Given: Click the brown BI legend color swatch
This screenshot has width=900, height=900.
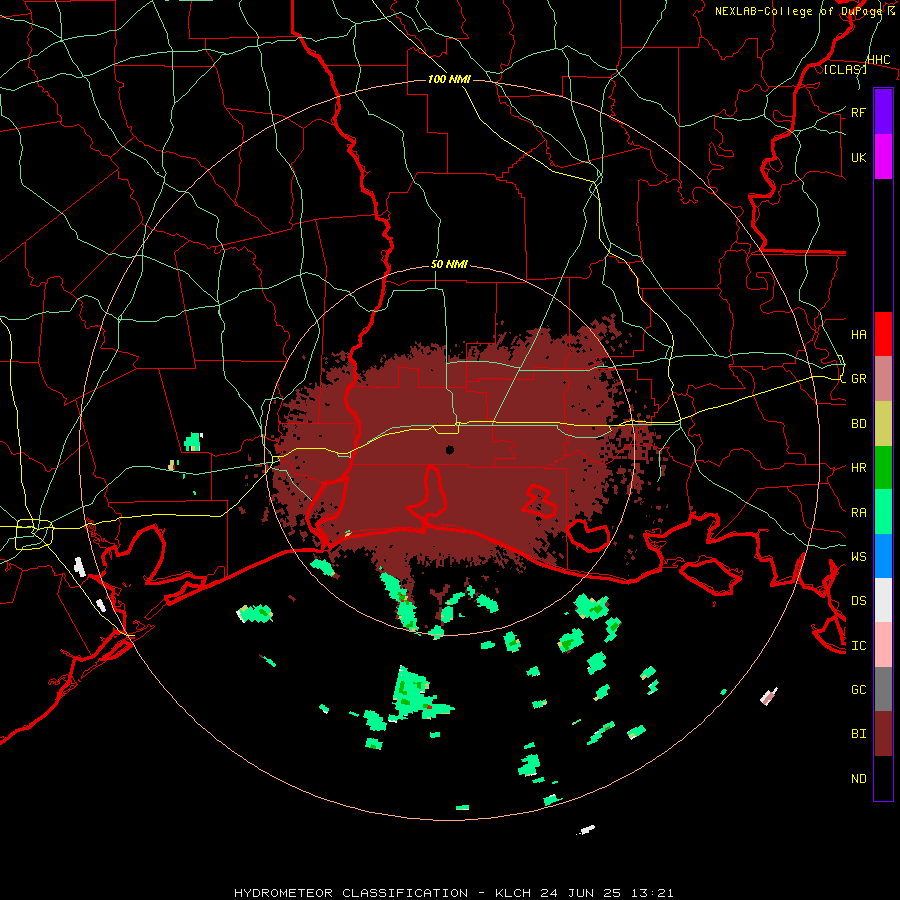Looking at the screenshot, I should [x=883, y=734].
